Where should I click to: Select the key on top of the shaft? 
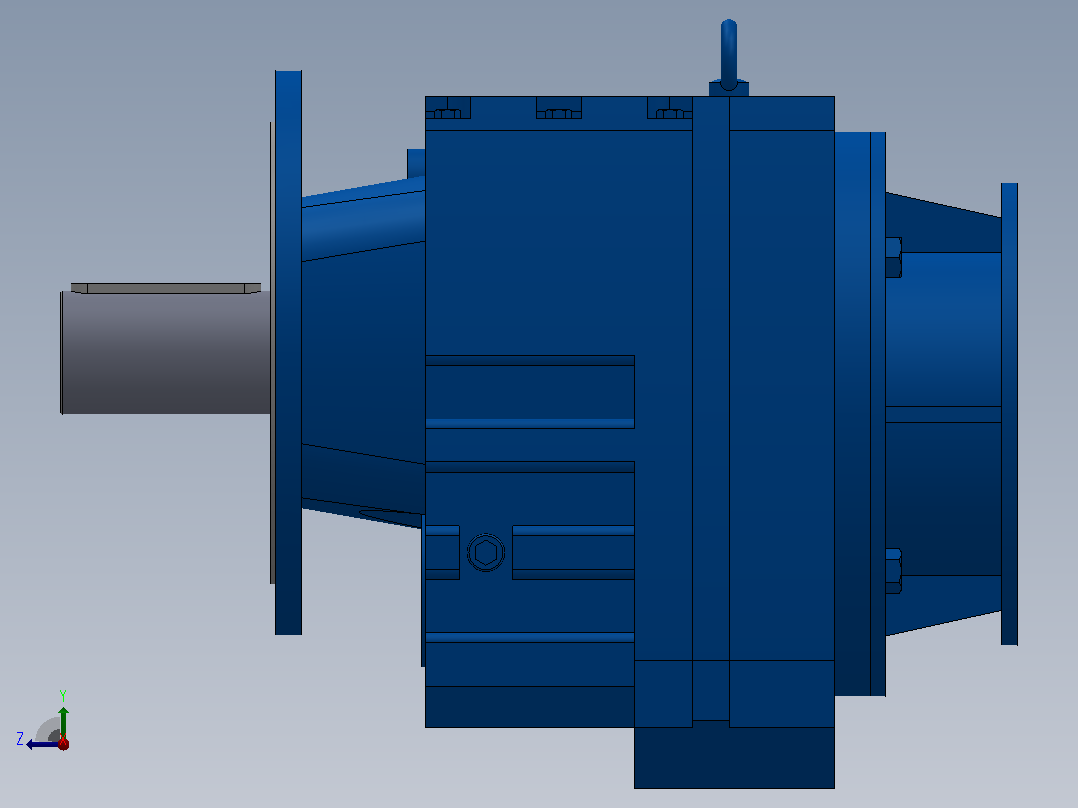(166, 288)
